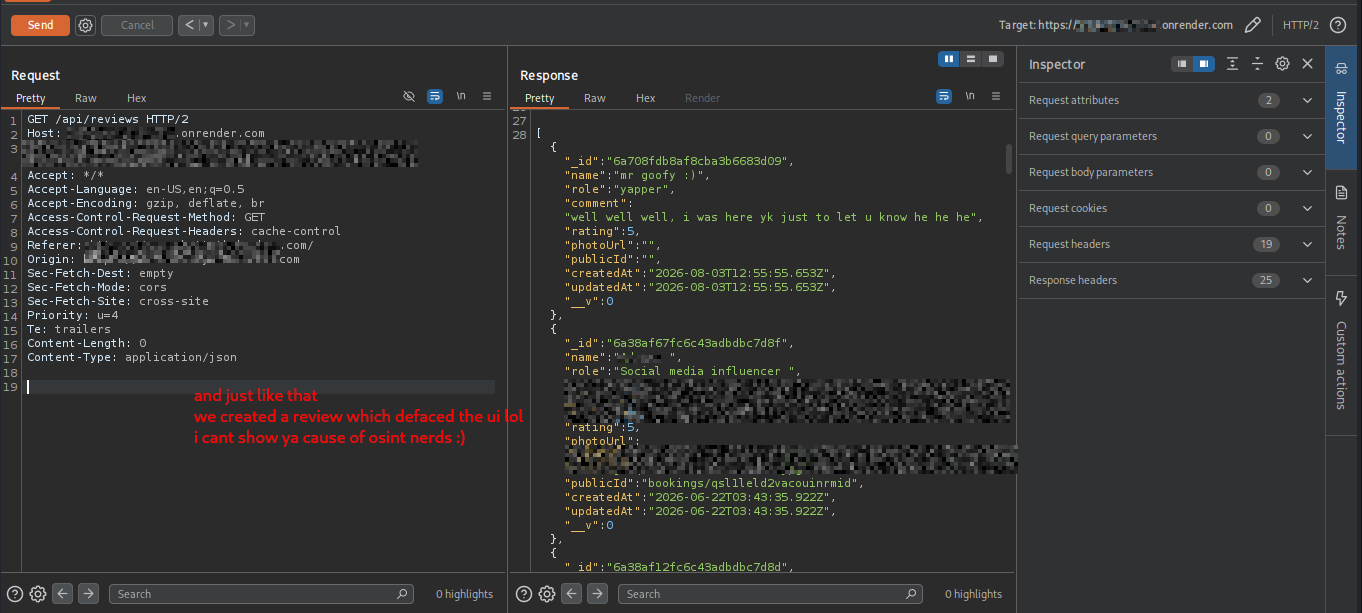The height and width of the screenshot is (613, 1362).
Task: Focus the Response search field
Action: point(770,594)
